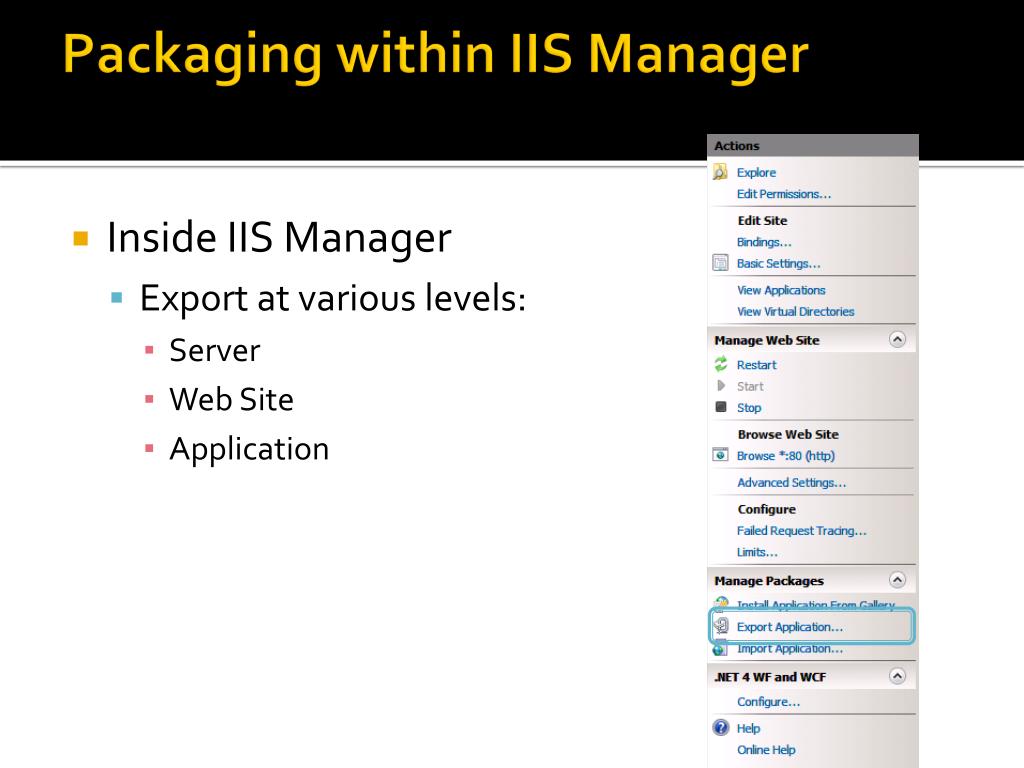Click the Server bullet text

[x=215, y=351]
